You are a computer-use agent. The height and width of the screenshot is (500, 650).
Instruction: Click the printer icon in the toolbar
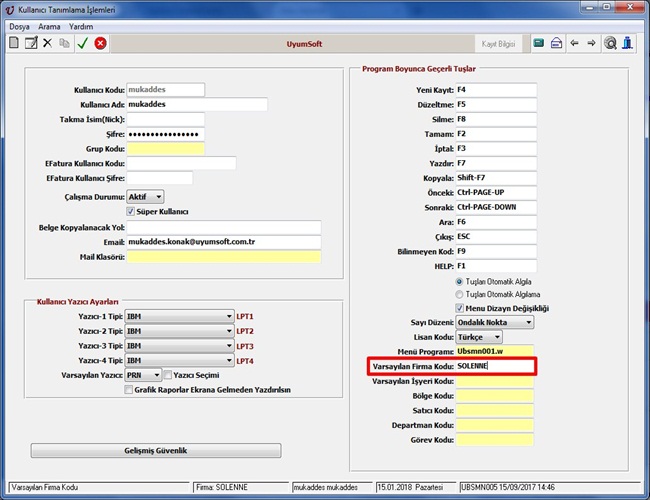click(x=556, y=43)
